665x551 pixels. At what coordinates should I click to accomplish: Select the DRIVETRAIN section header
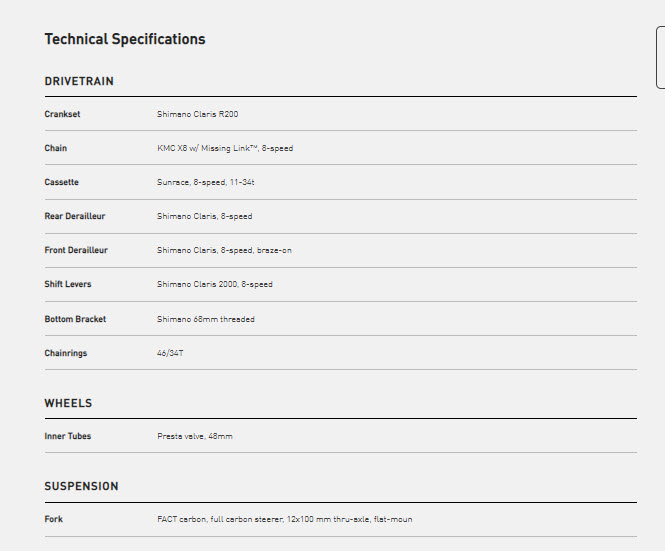coord(79,81)
